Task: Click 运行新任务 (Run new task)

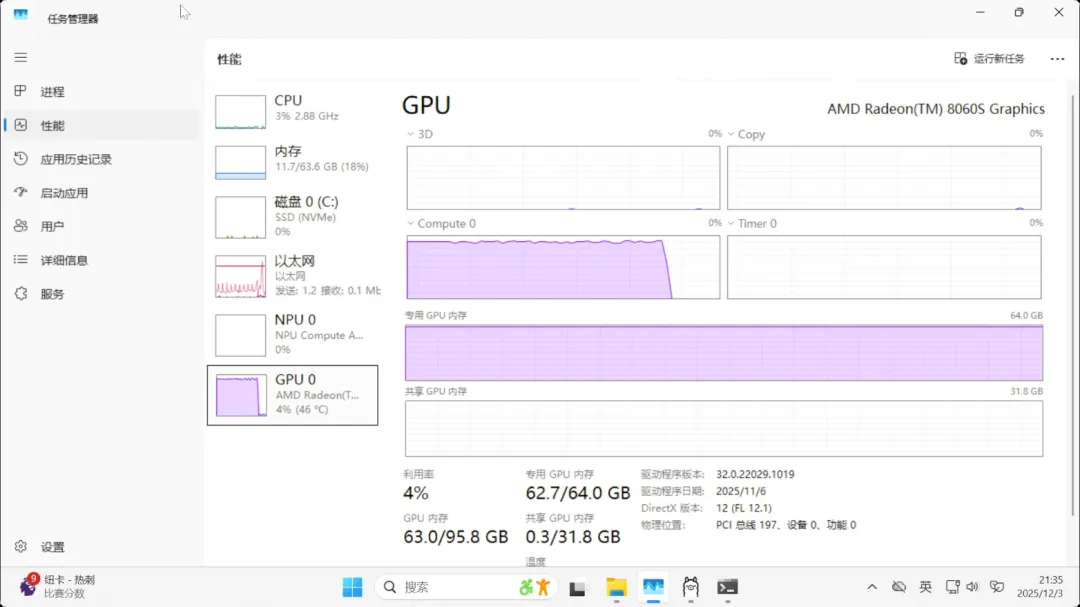Action: click(x=989, y=59)
